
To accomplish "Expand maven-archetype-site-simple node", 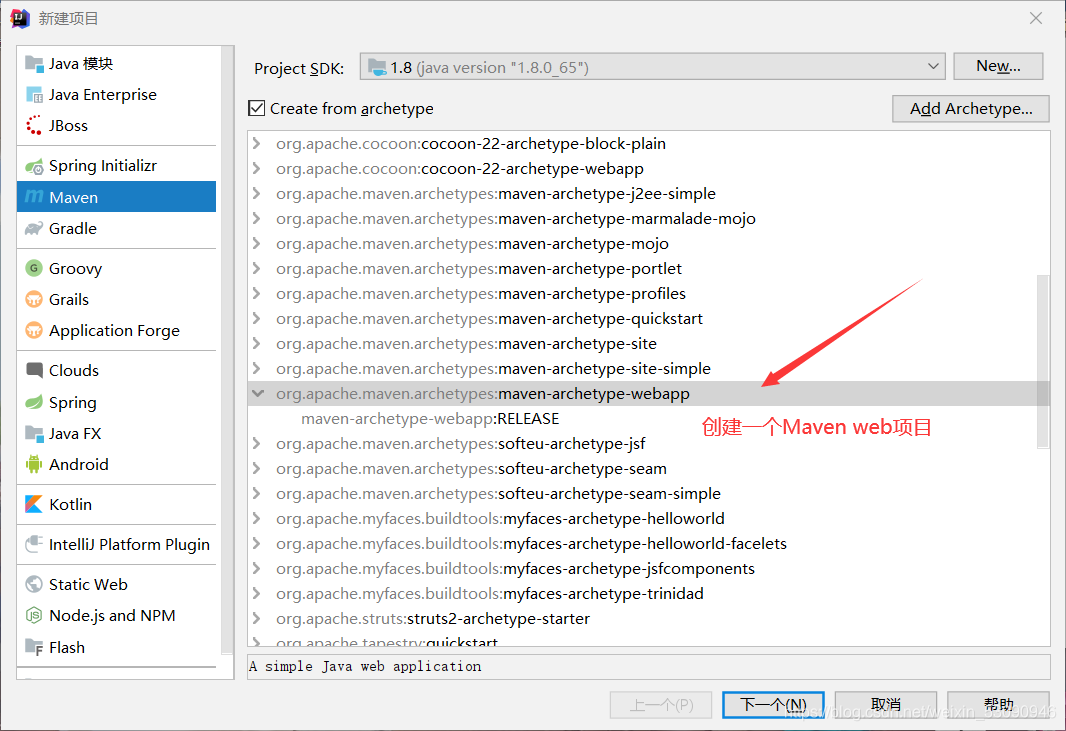I will (x=256, y=368).
